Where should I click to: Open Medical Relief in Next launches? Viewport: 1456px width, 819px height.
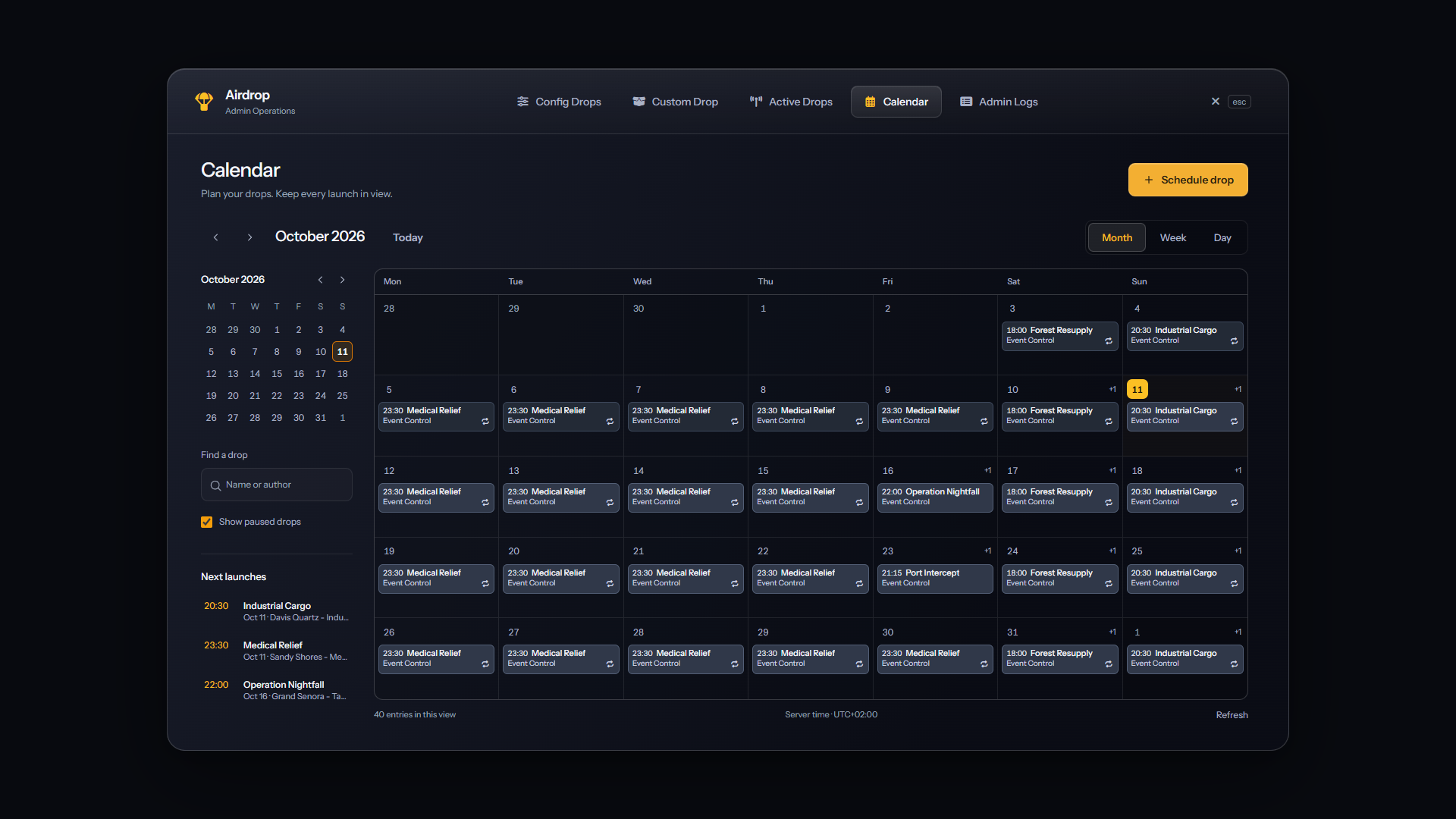(277, 651)
